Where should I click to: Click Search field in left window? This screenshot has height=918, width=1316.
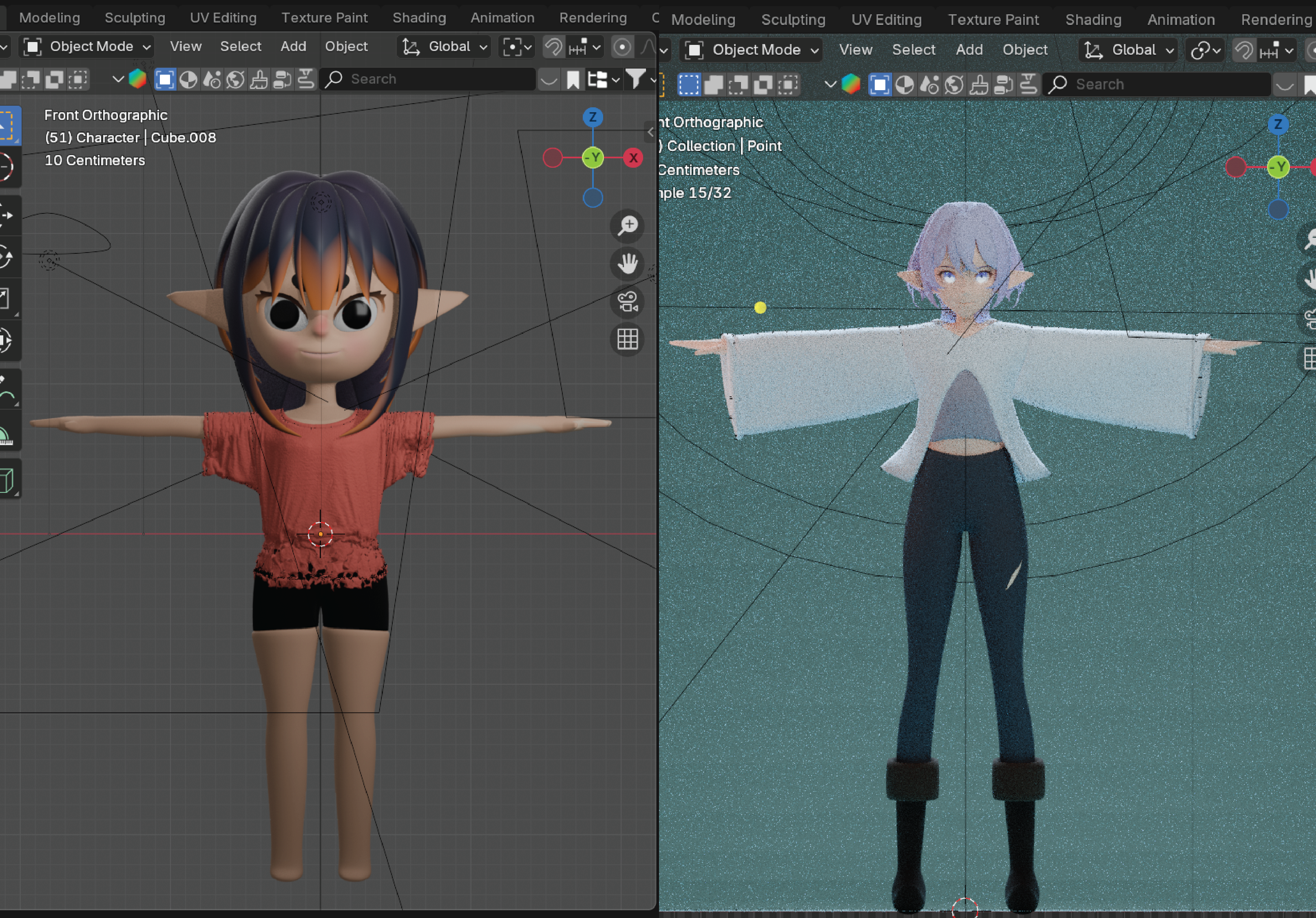tap(427, 79)
